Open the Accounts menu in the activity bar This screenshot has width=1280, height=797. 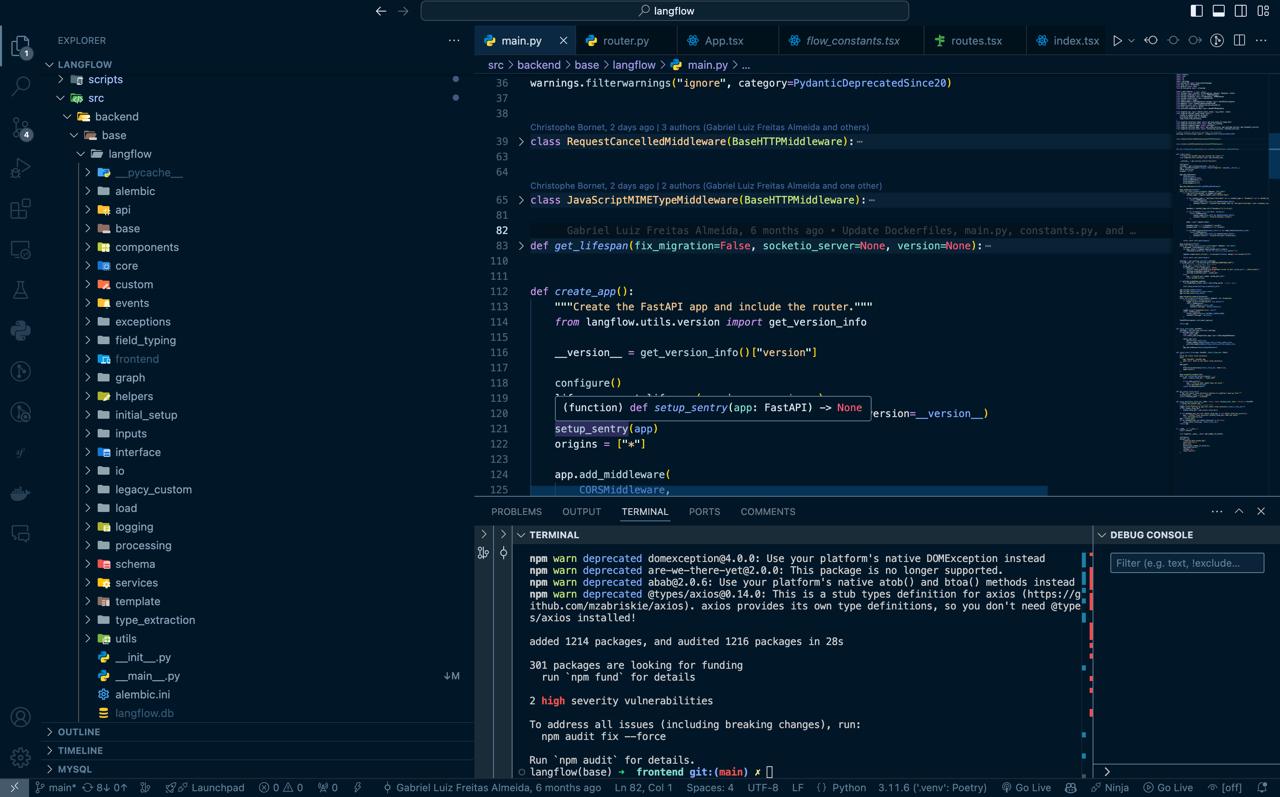point(20,717)
